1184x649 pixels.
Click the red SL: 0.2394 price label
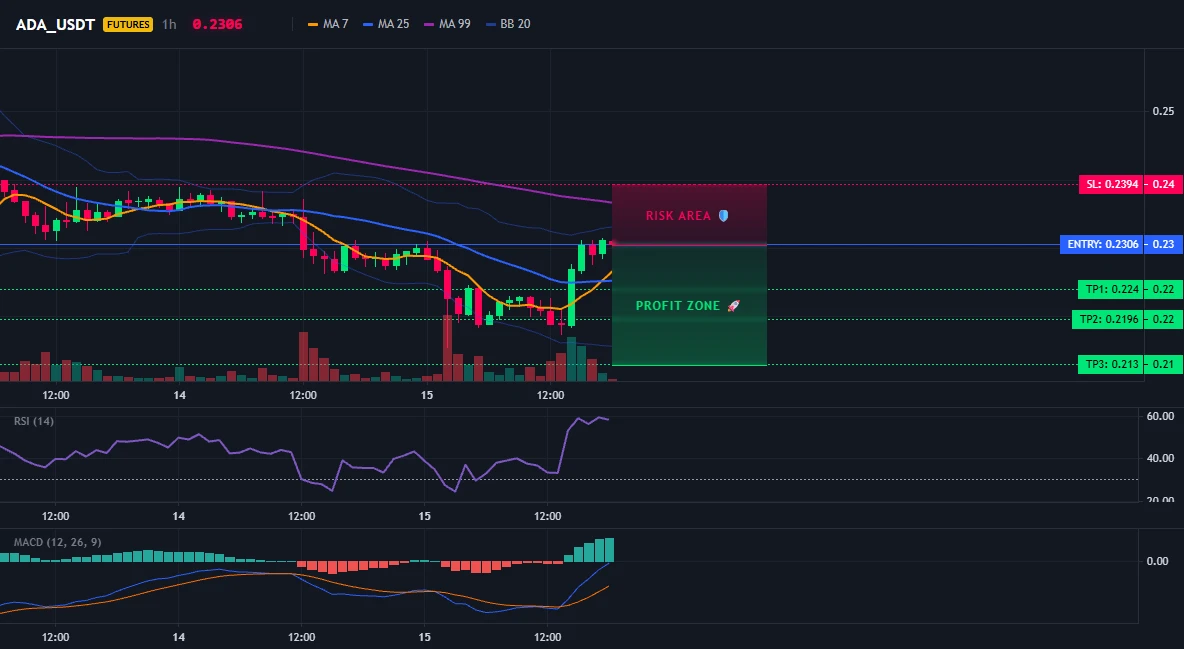click(x=1110, y=184)
